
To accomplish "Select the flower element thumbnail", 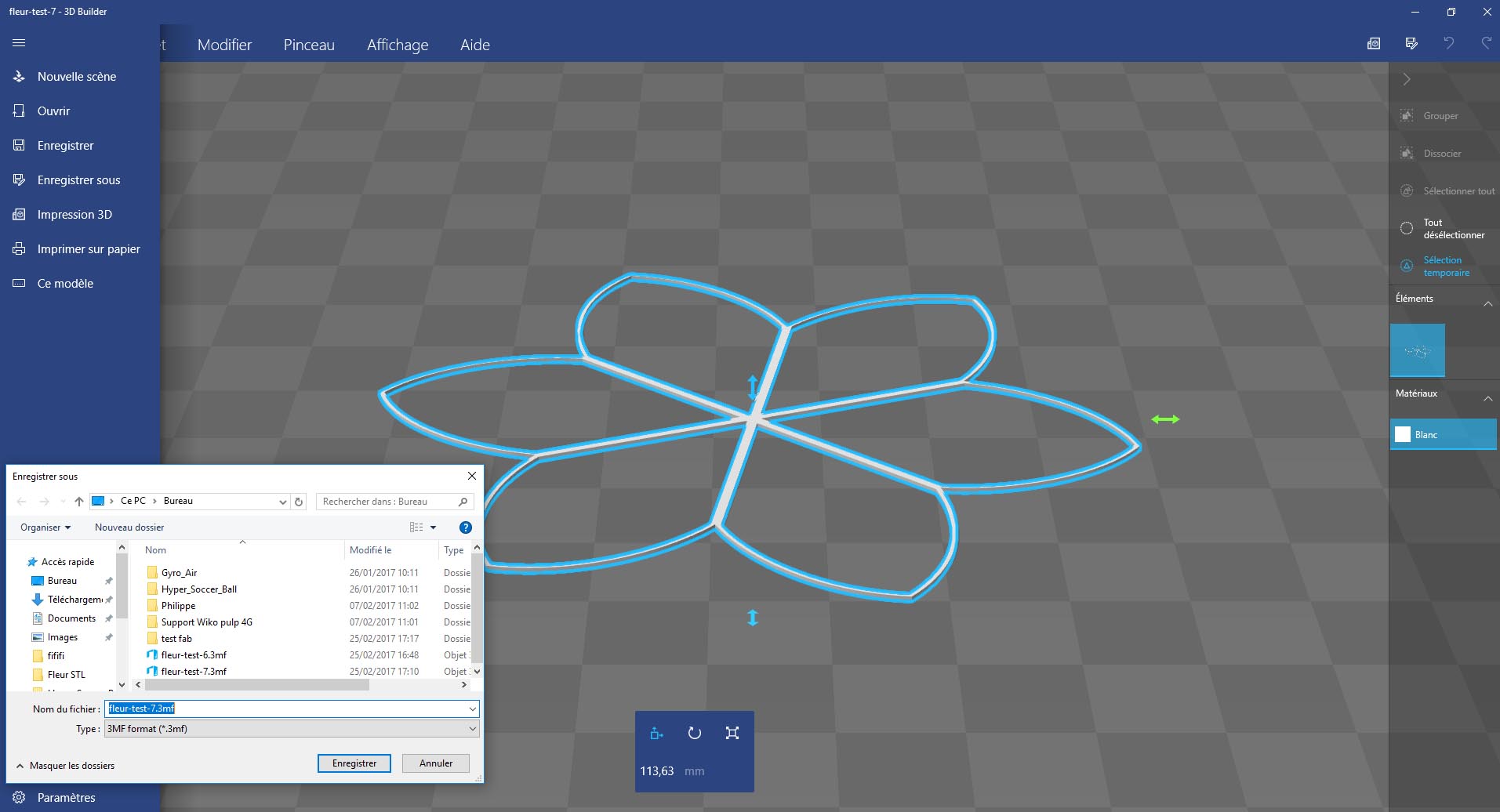I will tap(1418, 350).
